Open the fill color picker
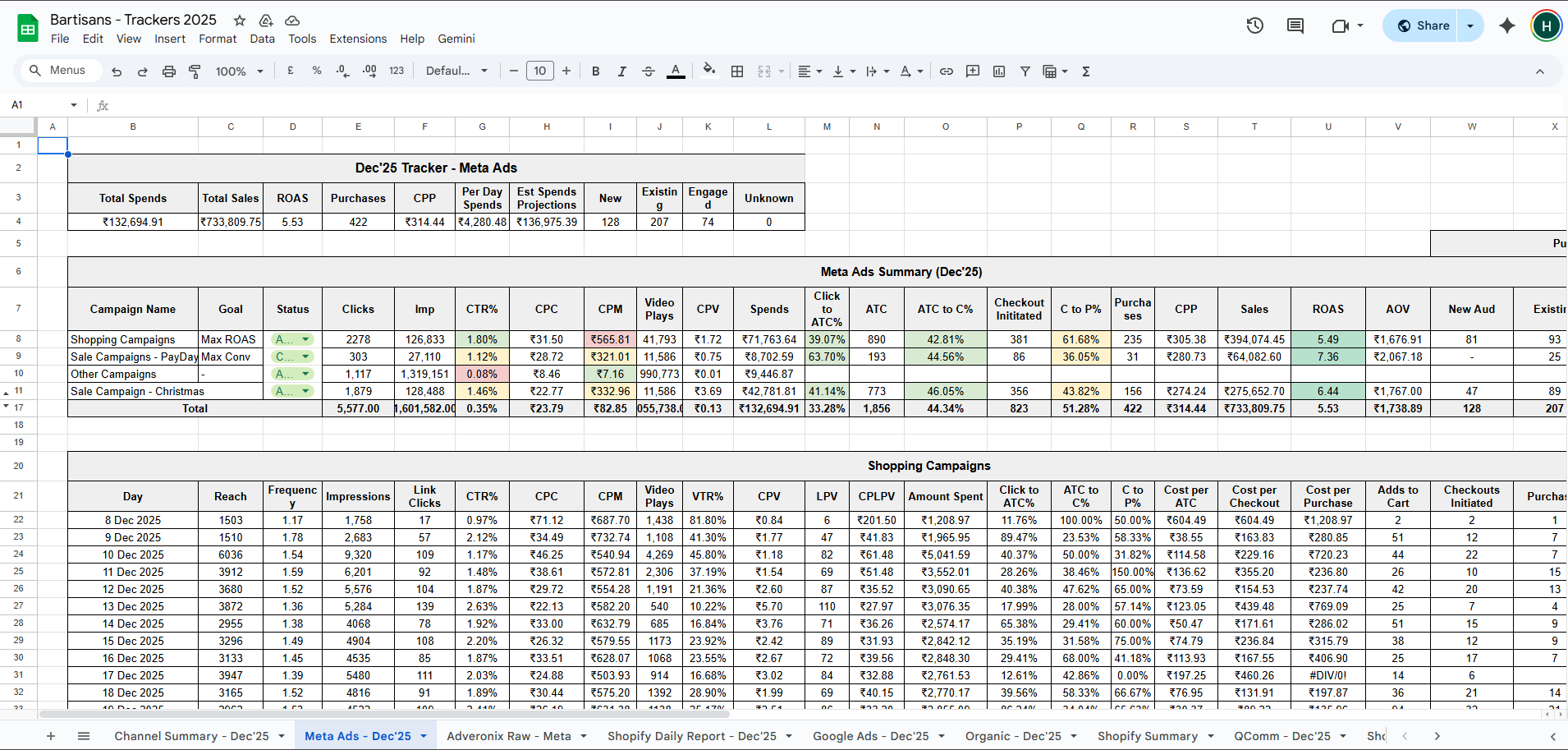This screenshot has width=1568, height=750. pos(709,71)
